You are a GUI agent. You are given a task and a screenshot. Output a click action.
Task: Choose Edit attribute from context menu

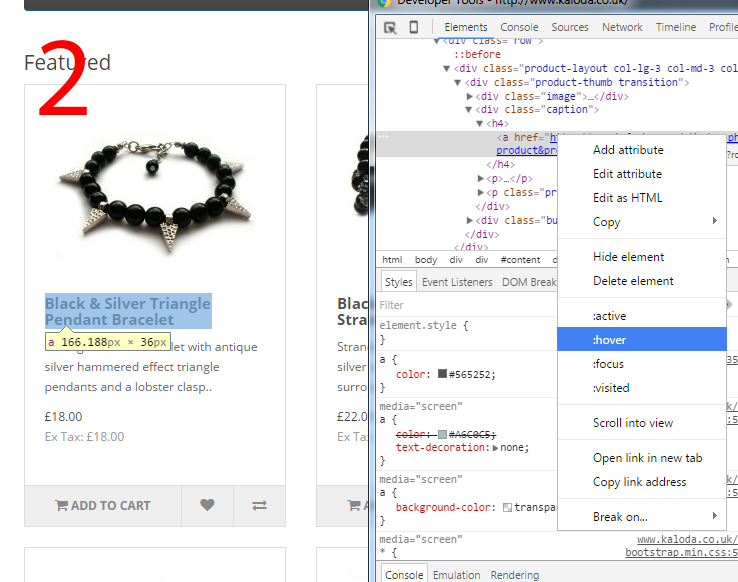coord(642,174)
